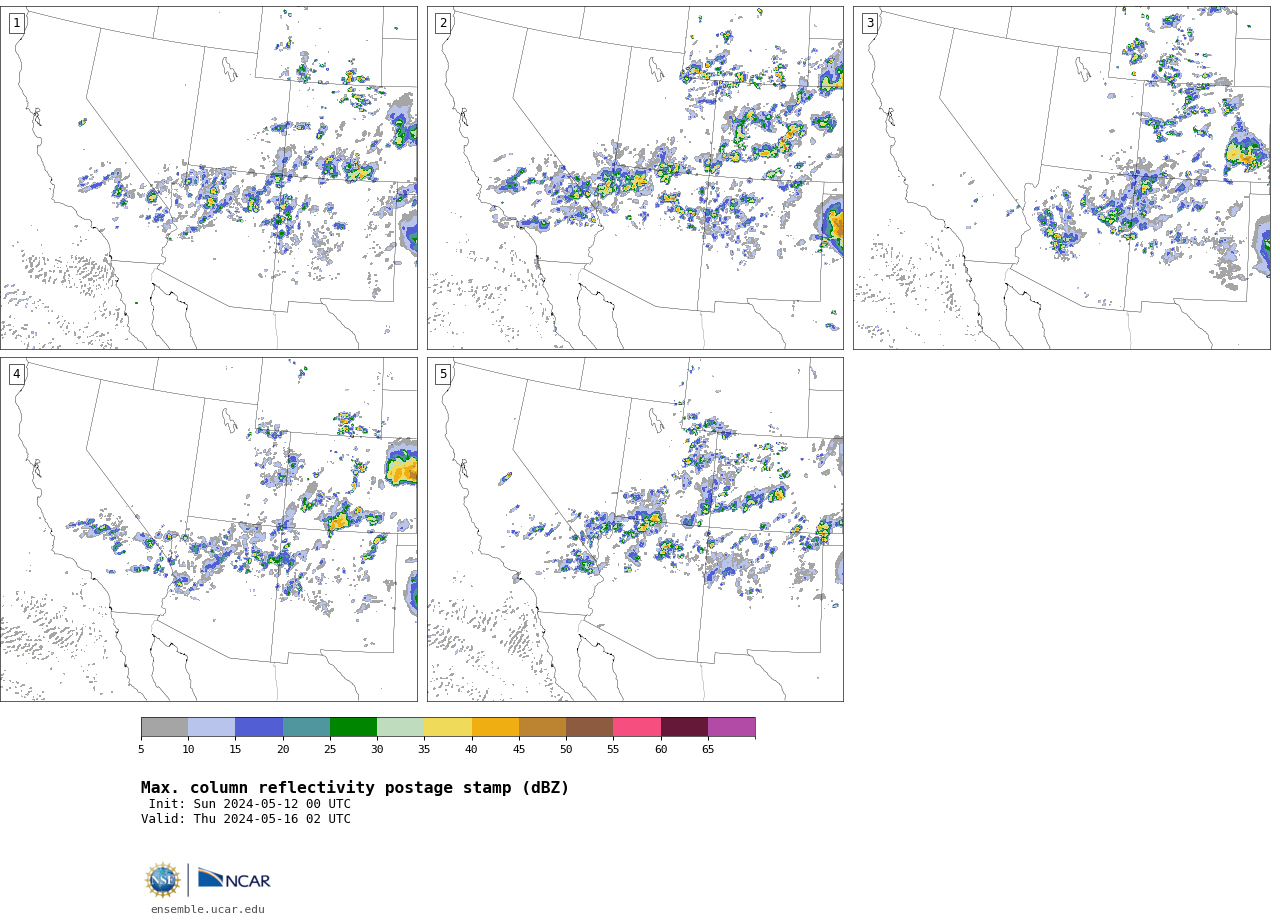Click the orange 40-45 dBZ swatch
This screenshot has height=920, width=1280.
click(495, 727)
